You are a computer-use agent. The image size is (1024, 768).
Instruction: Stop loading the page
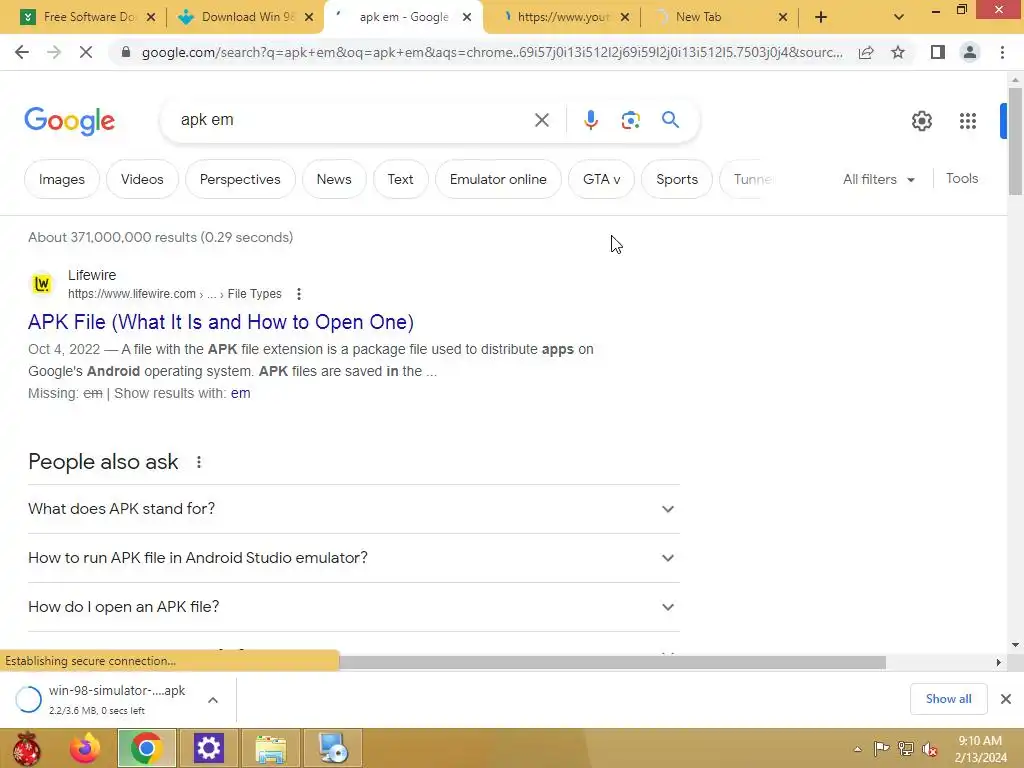tap(86, 52)
